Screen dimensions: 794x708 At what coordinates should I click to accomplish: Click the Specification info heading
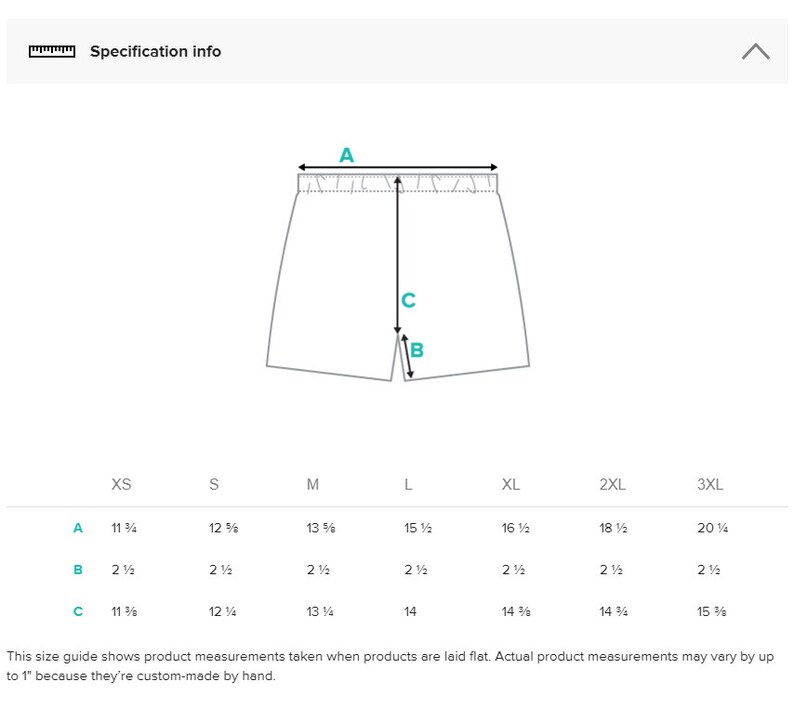click(x=155, y=51)
